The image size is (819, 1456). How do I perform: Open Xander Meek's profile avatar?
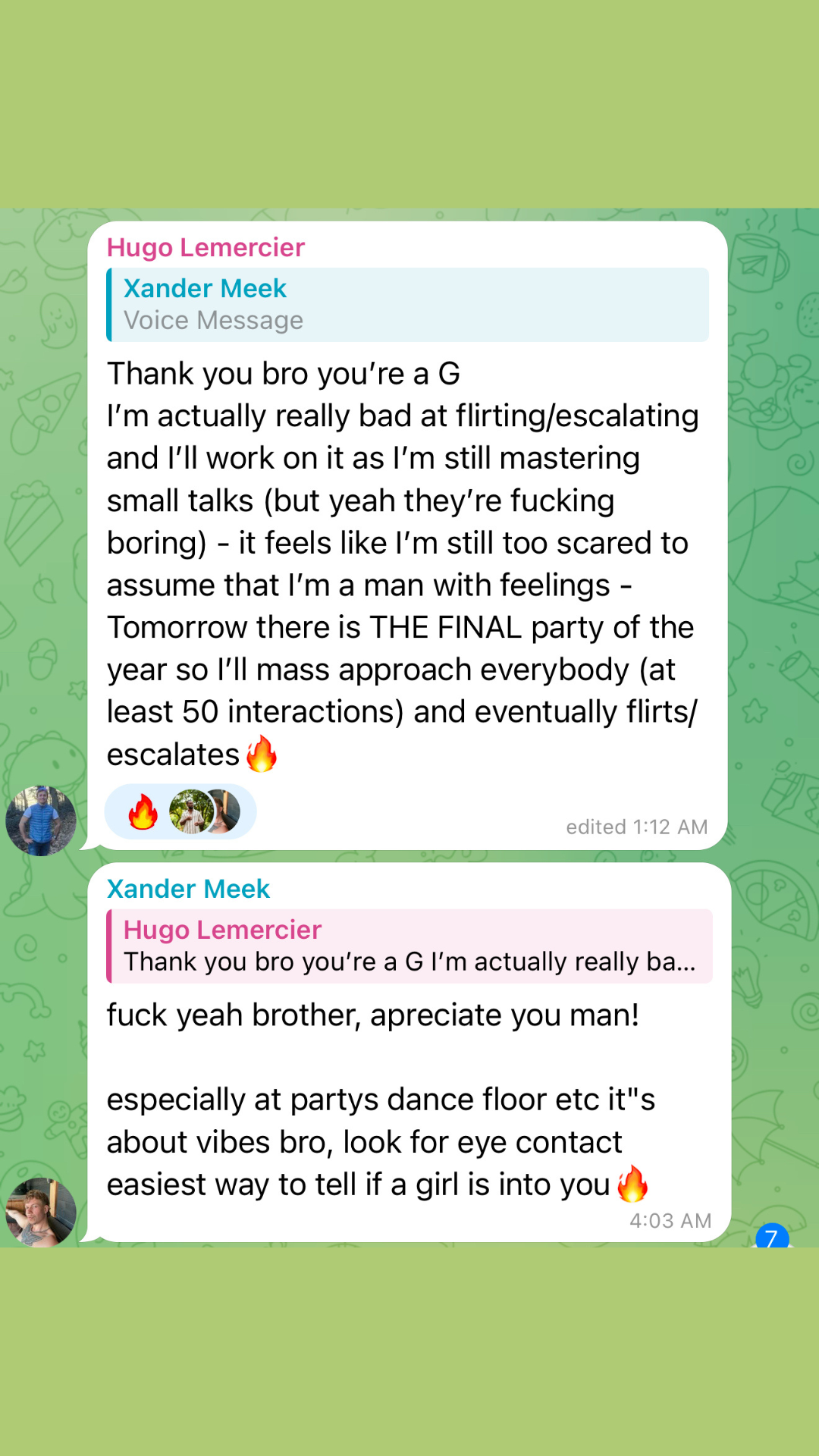click(41, 1212)
